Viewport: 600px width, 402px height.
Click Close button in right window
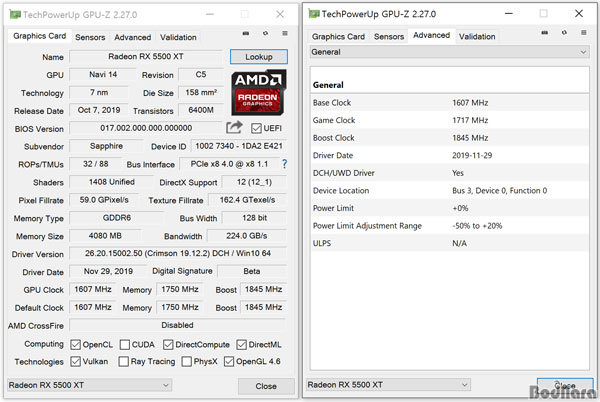[565, 386]
